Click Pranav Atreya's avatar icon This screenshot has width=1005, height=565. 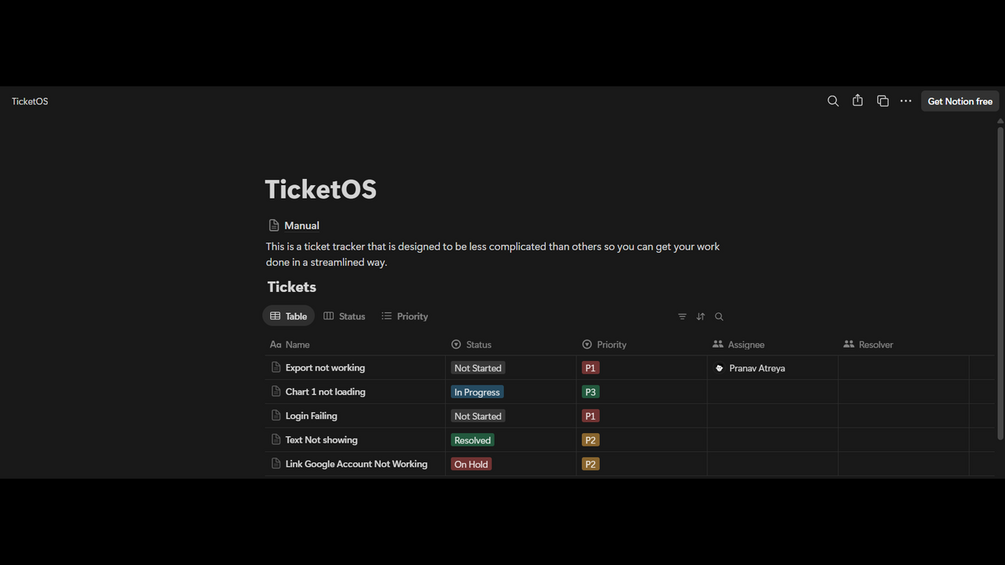click(719, 368)
